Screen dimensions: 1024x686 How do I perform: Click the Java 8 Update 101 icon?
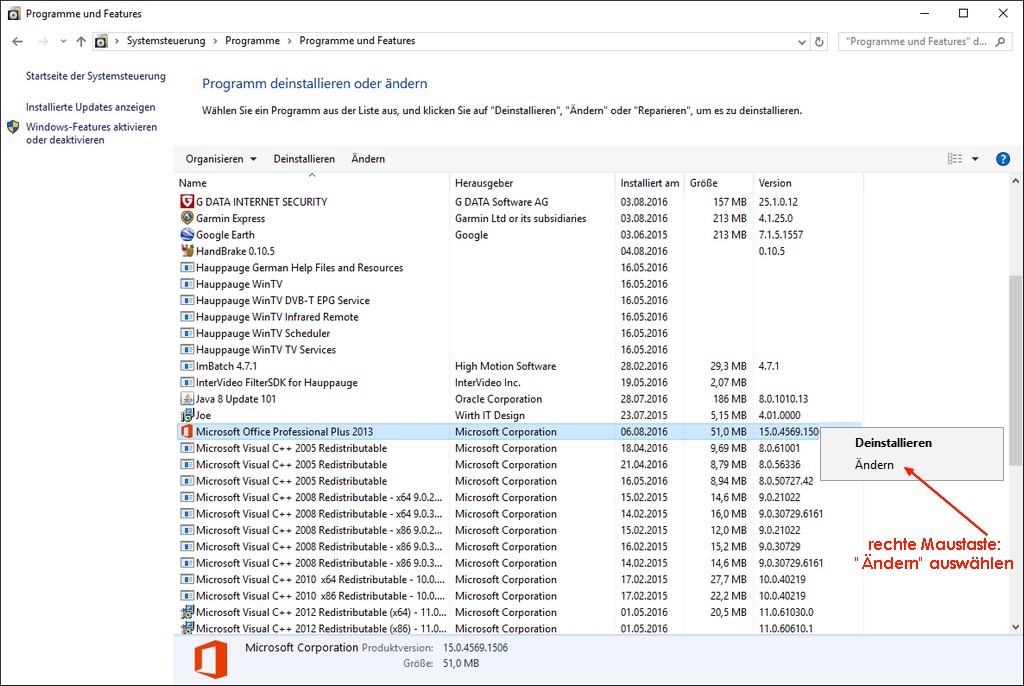(x=187, y=399)
